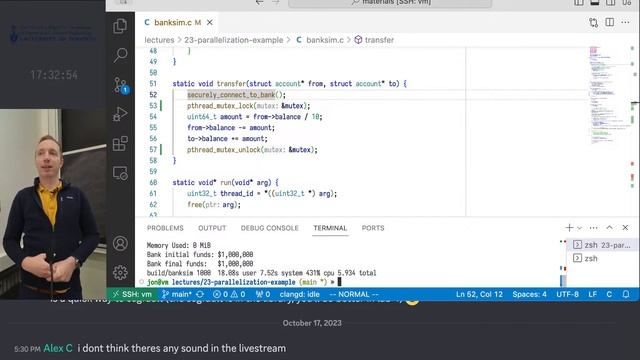Screen dimensions: 640x360
Task: Maximize the panel with the up chevron
Action: pyautogui.click(x=609, y=227)
